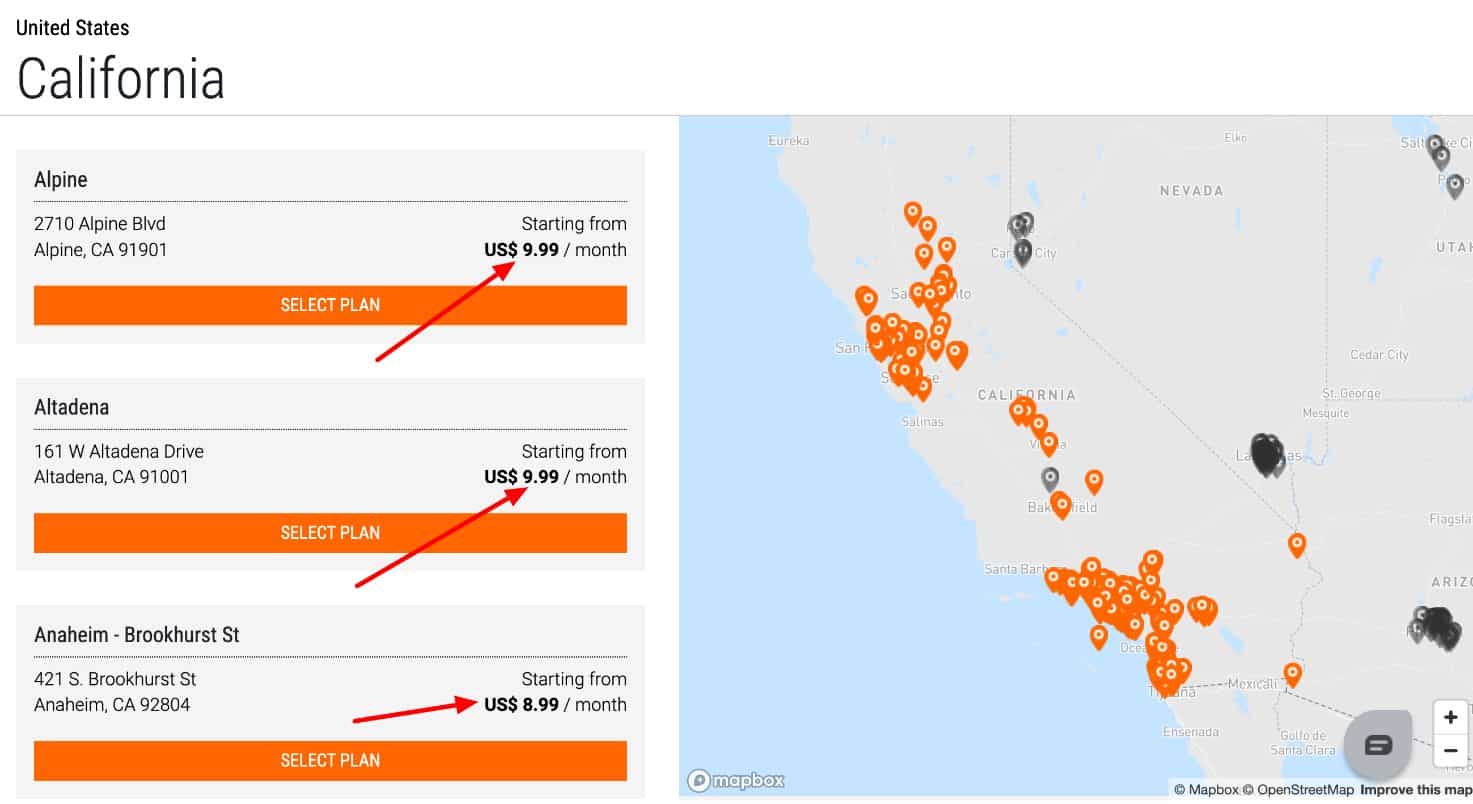Image resolution: width=1473 pixels, height=804 pixels.
Task: Select plan for Anaheim - Brookhurst St
Action: click(330, 760)
